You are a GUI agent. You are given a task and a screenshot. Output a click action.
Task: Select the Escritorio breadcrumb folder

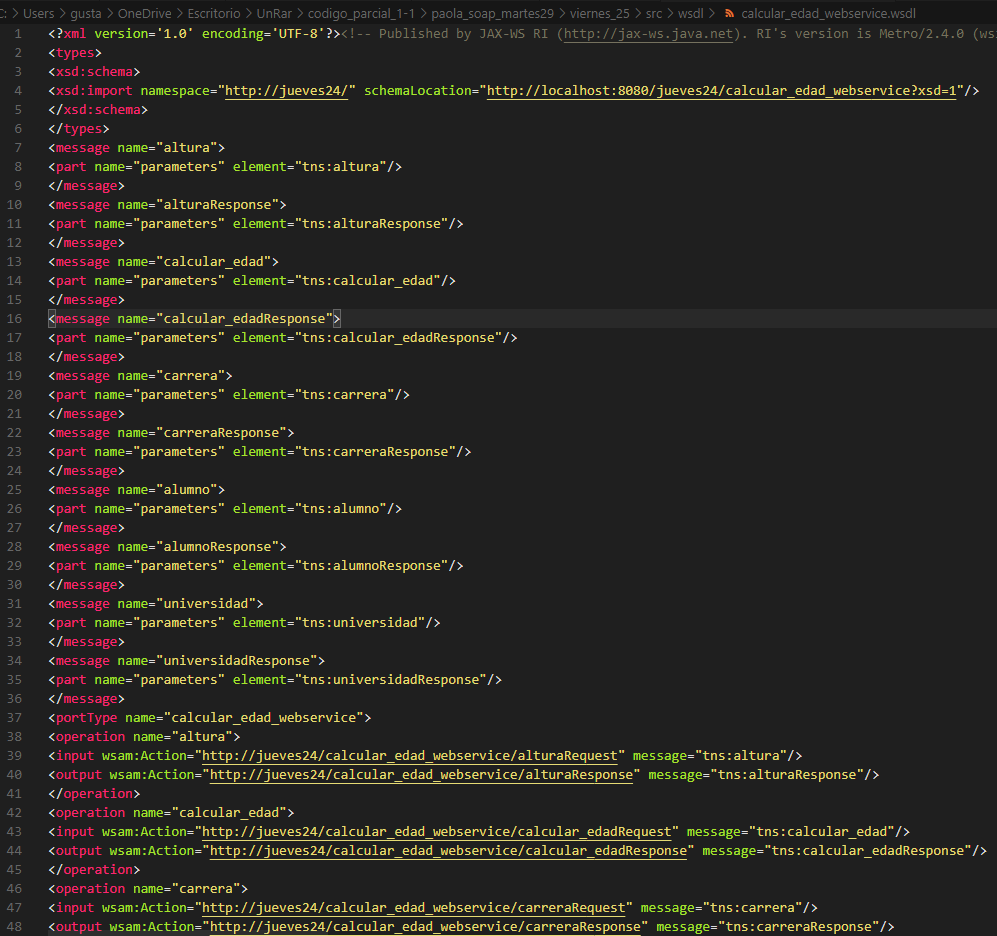216,14
